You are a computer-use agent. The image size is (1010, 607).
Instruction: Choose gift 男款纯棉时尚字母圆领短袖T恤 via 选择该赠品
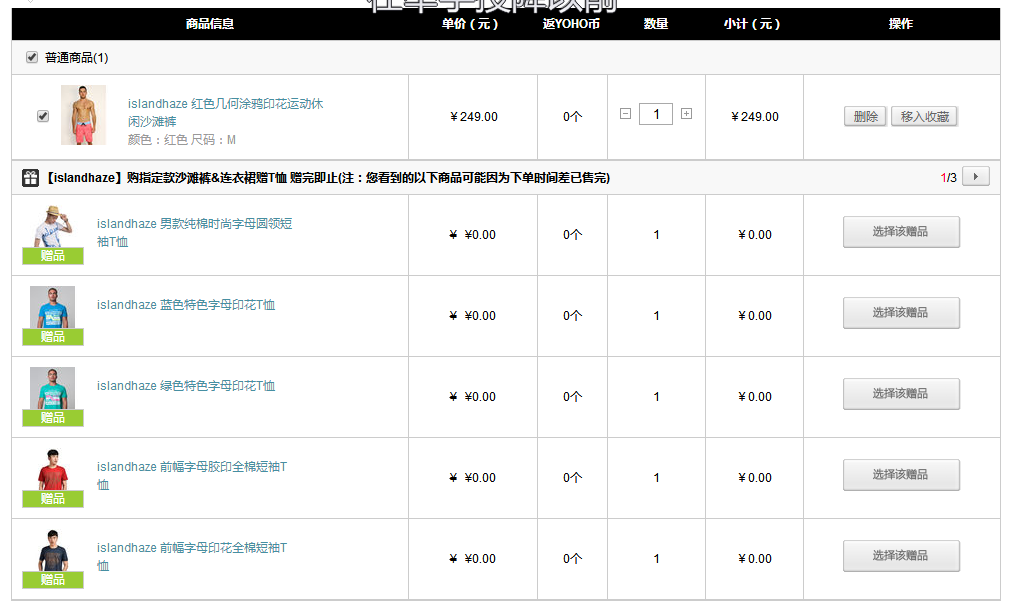point(901,232)
